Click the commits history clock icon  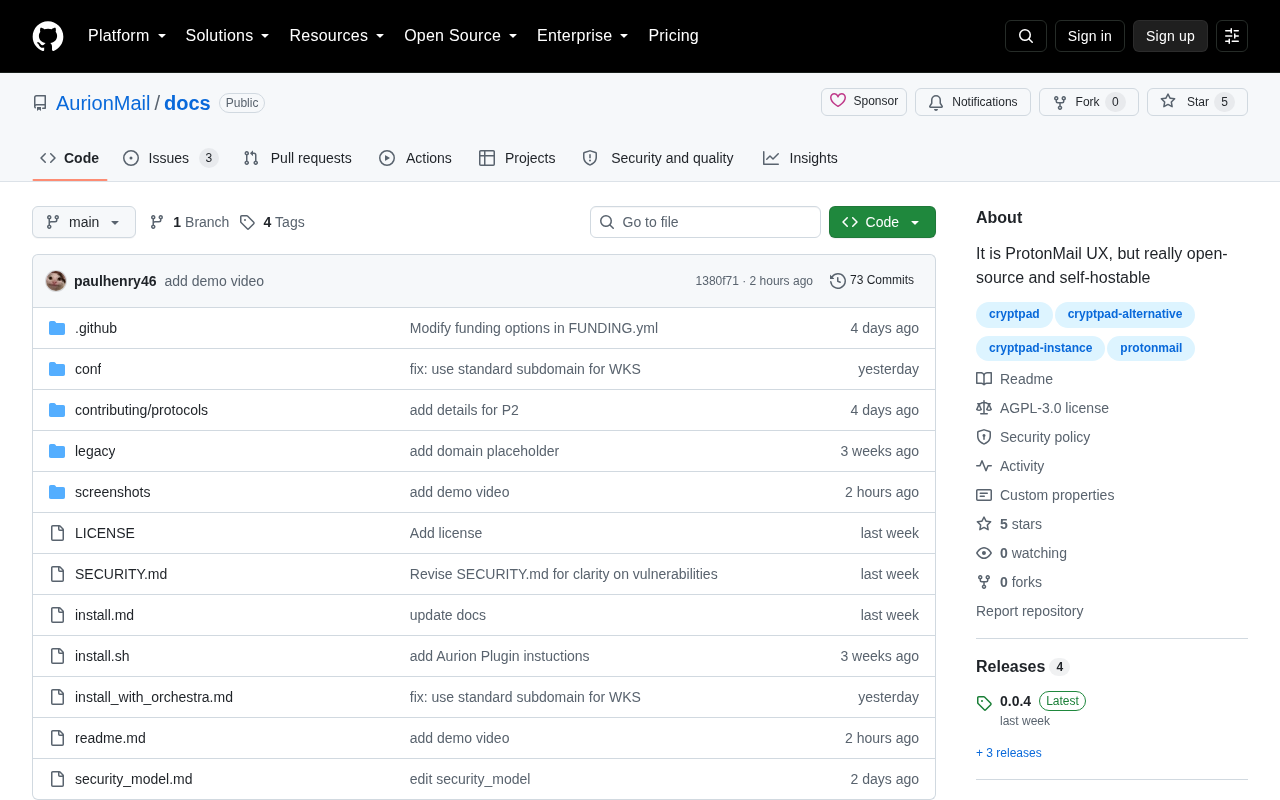click(838, 281)
